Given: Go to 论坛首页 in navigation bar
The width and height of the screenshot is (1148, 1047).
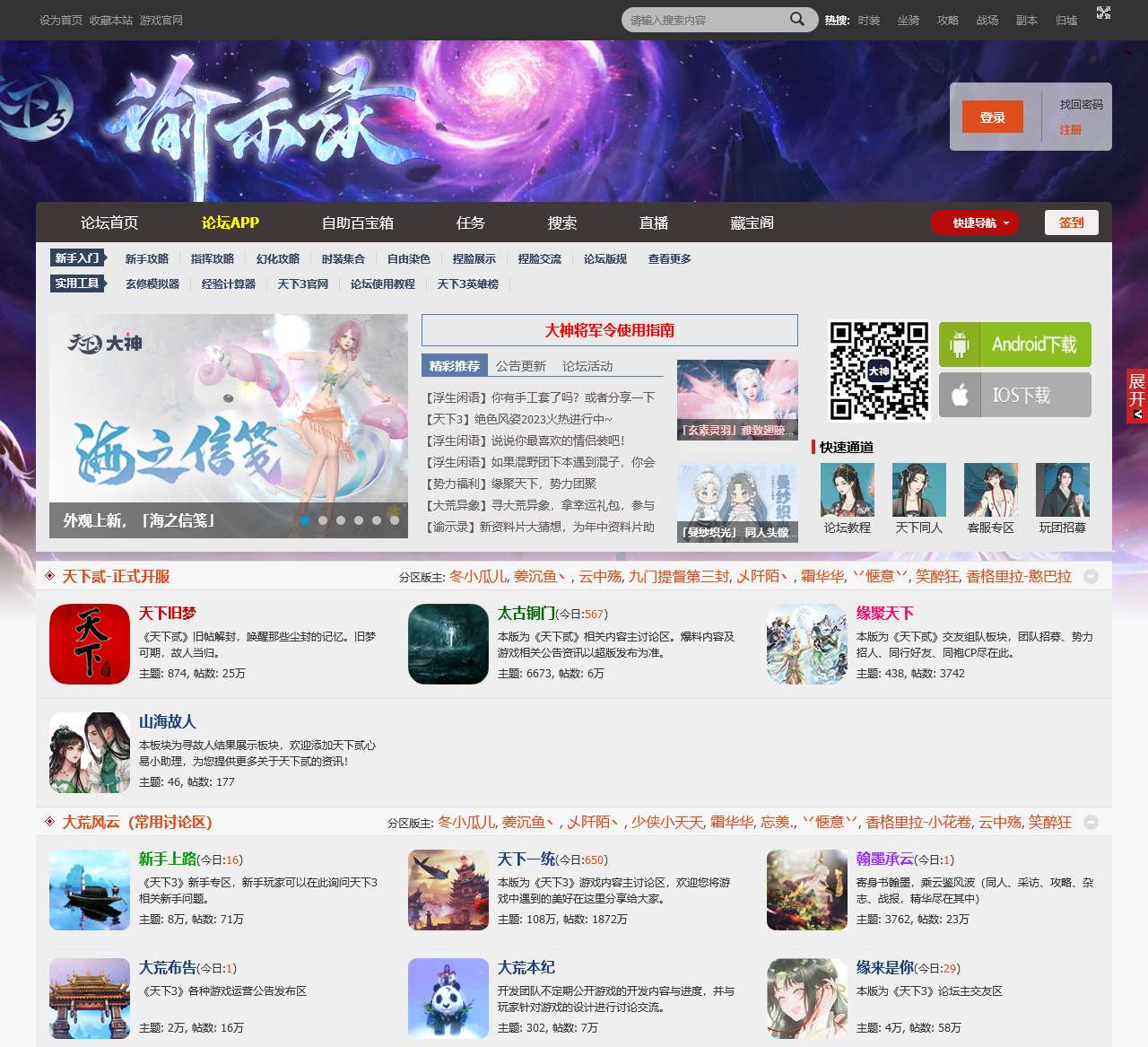Looking at the screenshot, I should click(x=109, y=222).
